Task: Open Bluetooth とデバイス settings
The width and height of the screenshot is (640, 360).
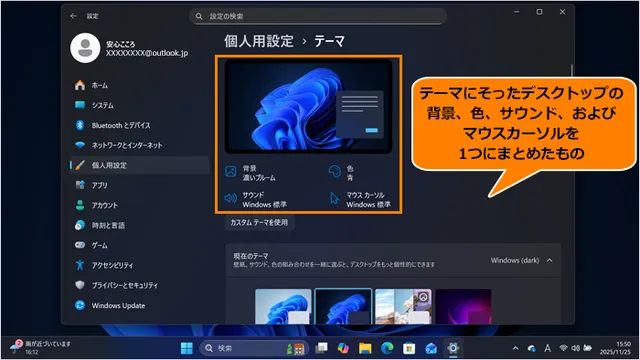Action: tap(139, 125)
